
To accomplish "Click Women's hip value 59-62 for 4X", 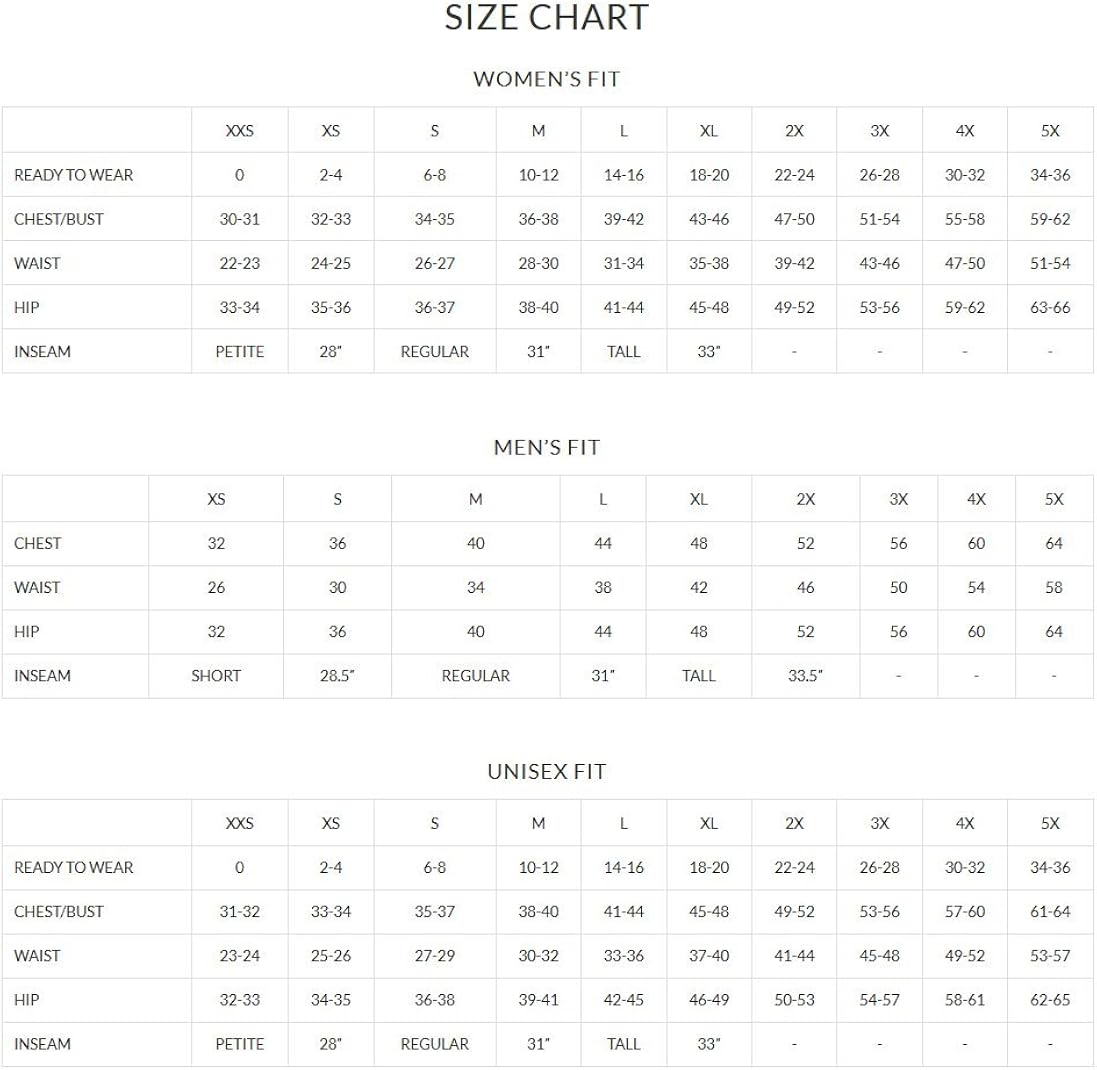I will pos(965,307).
